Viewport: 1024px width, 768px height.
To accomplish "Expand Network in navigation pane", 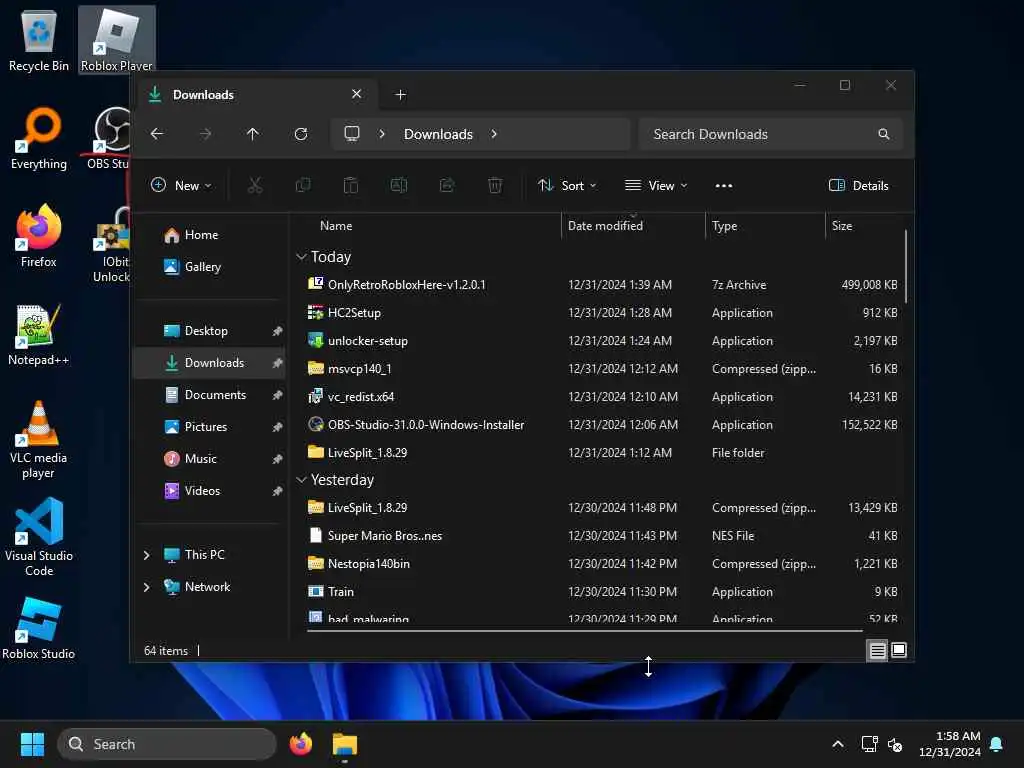I will 146,587.
